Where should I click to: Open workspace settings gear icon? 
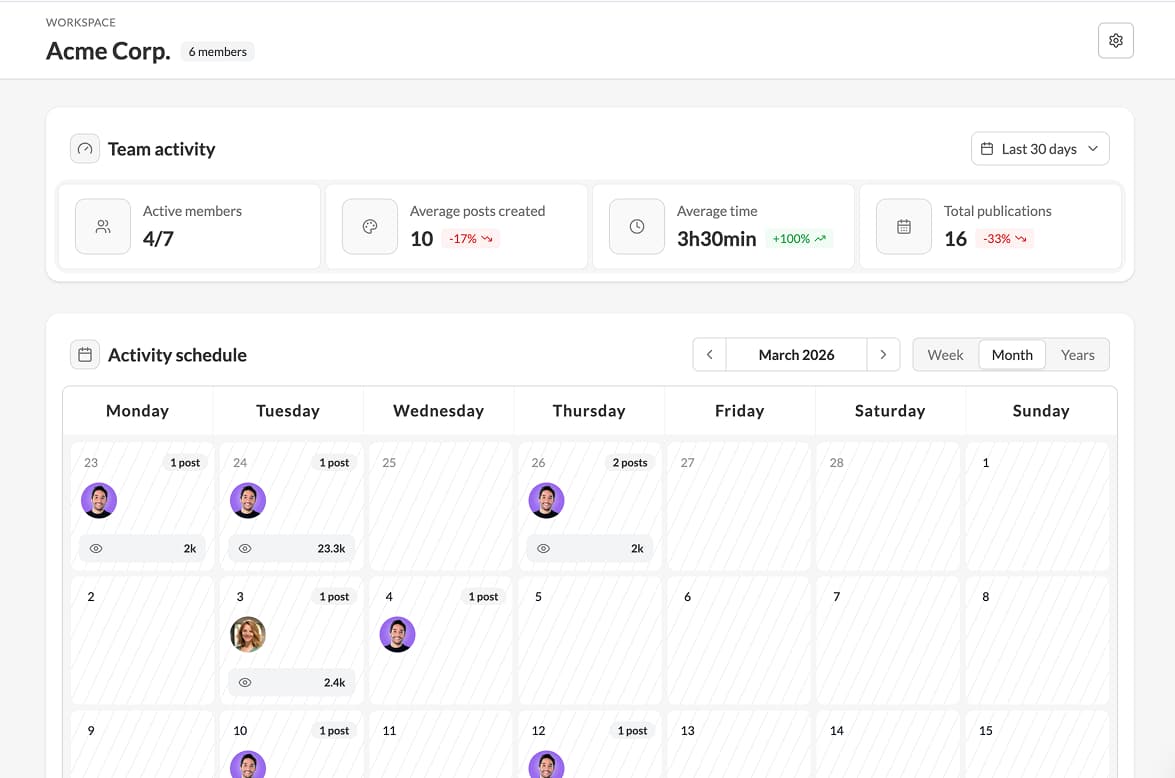[1115, 40]
